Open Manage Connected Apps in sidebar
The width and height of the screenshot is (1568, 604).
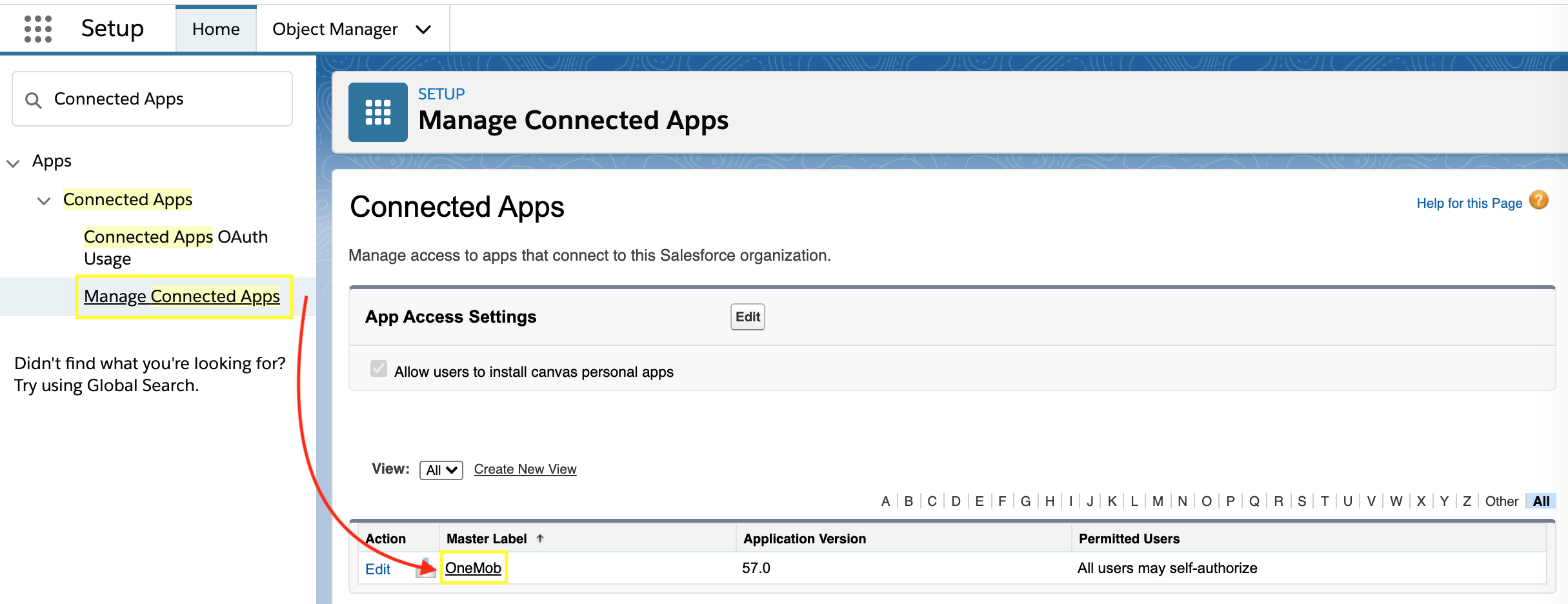182,296
